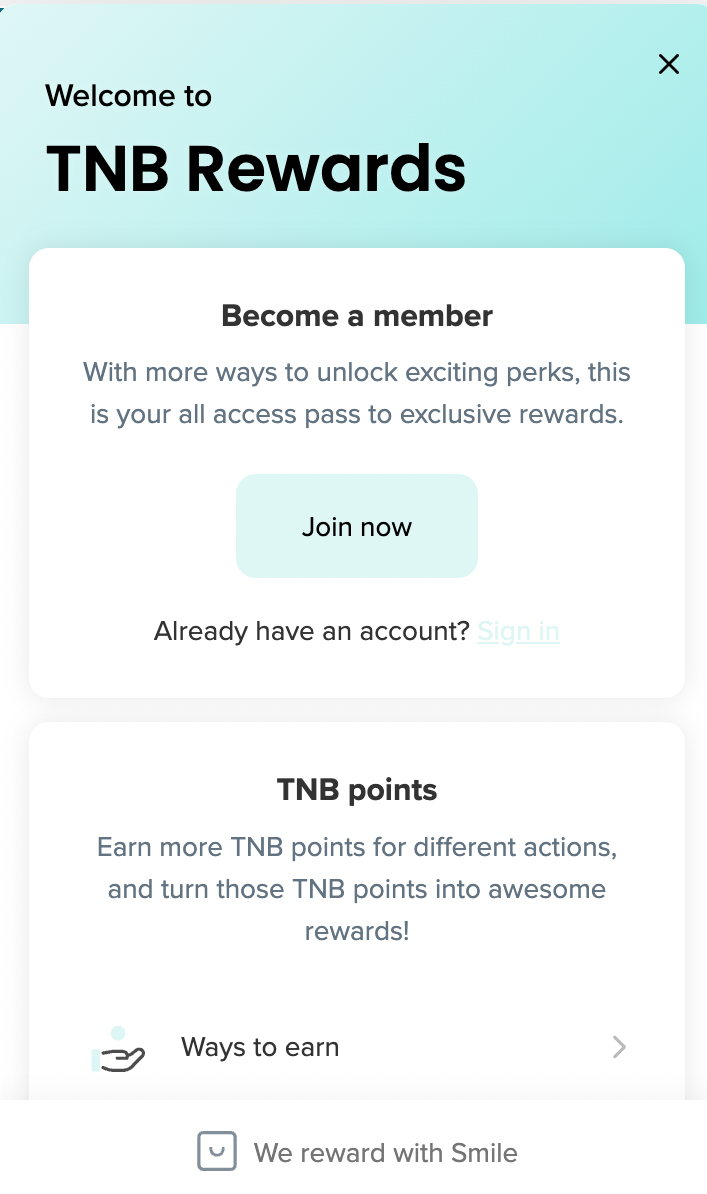Click the 'all access pass to exclusive rewards' line
Viewport: 707px width, 1194px height.
[x=357, y=415]
